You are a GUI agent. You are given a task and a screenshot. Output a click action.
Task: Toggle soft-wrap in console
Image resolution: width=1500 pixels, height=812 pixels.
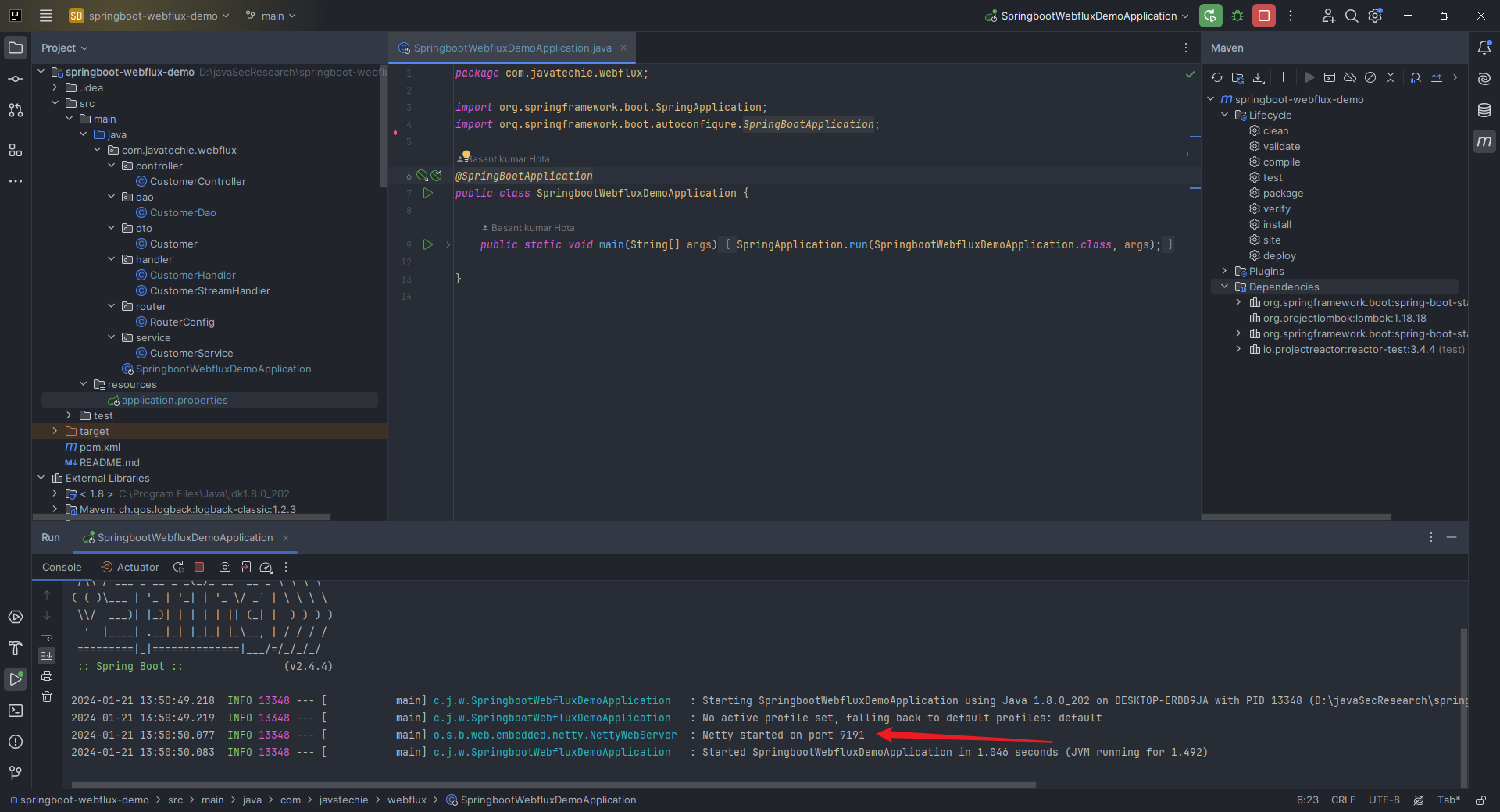pos(47,636)
